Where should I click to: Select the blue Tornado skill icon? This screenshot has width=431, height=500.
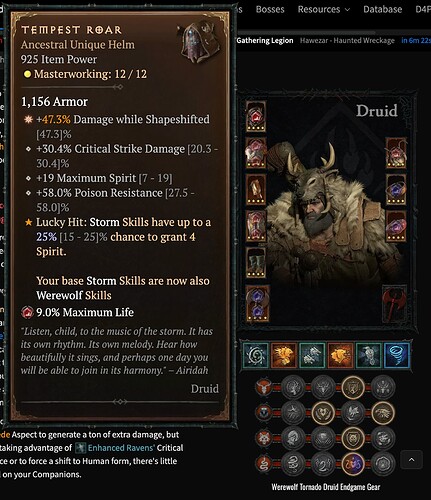397,355
